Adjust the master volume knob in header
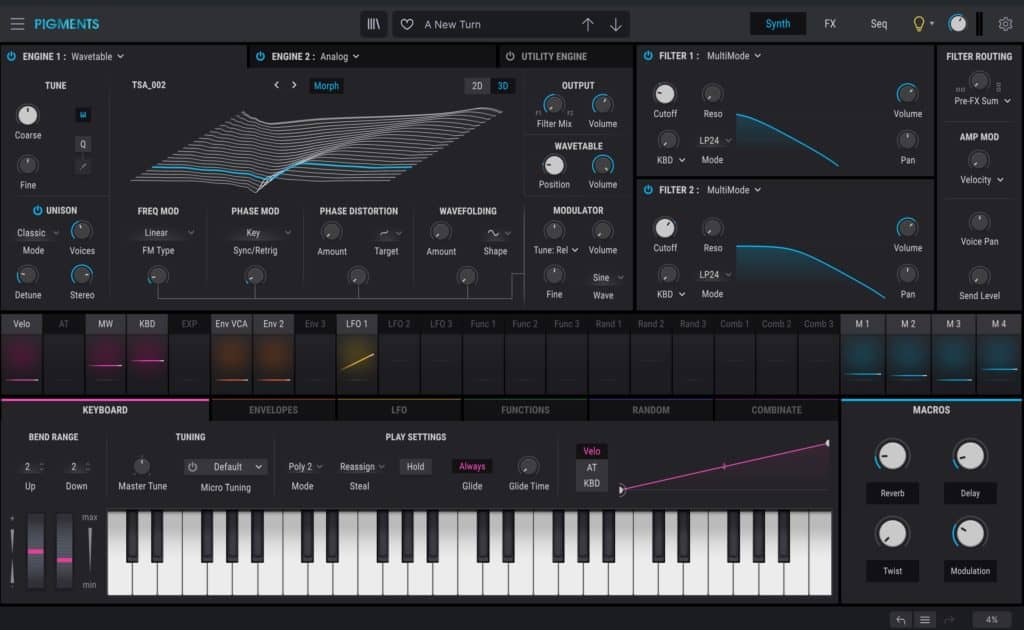 957,24
